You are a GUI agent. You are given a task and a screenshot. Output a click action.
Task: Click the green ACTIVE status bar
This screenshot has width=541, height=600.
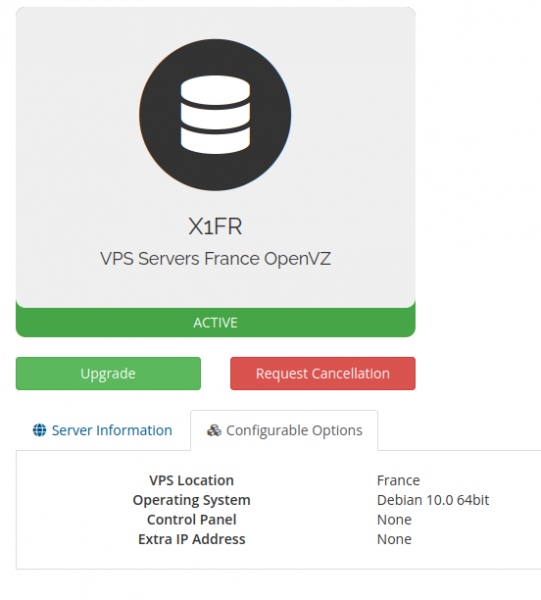[215, 323]
